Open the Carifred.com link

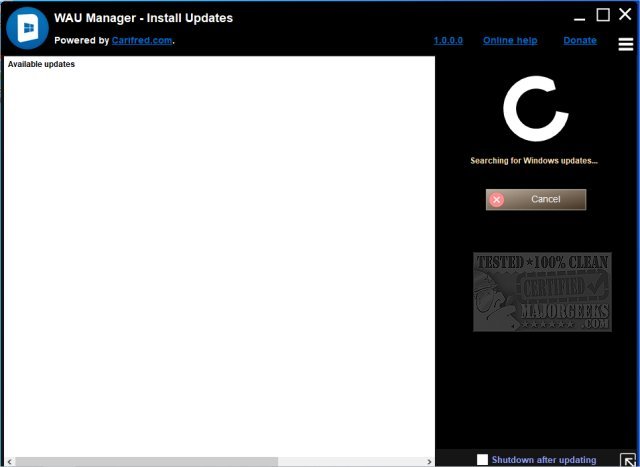tap(142, 40)
